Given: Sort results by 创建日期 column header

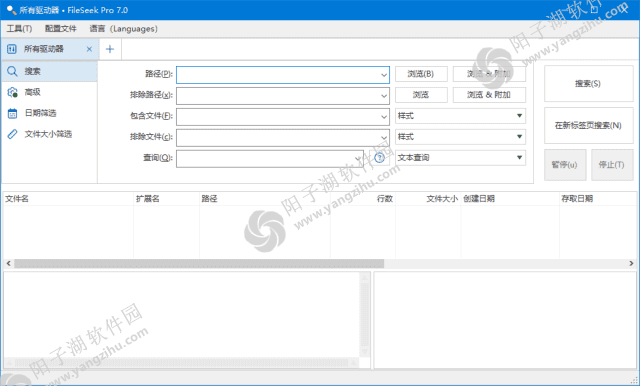Looking at the screenshot, I should pos(510,199).
